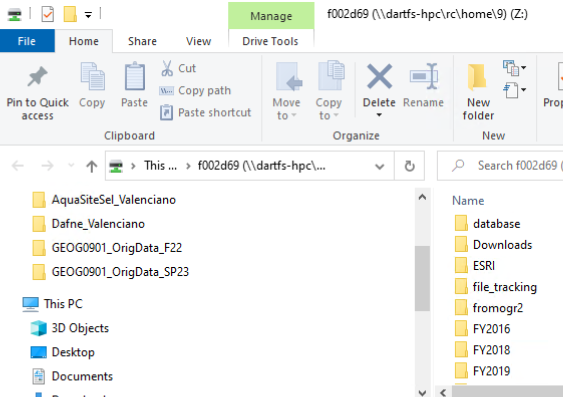Click the network drive icon in title bar

14,15
